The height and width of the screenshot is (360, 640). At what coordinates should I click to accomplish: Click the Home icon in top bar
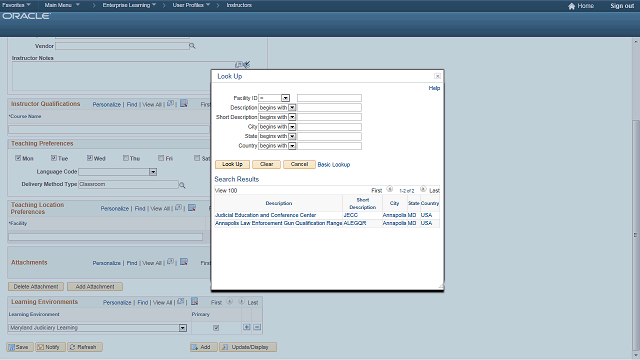571,6
